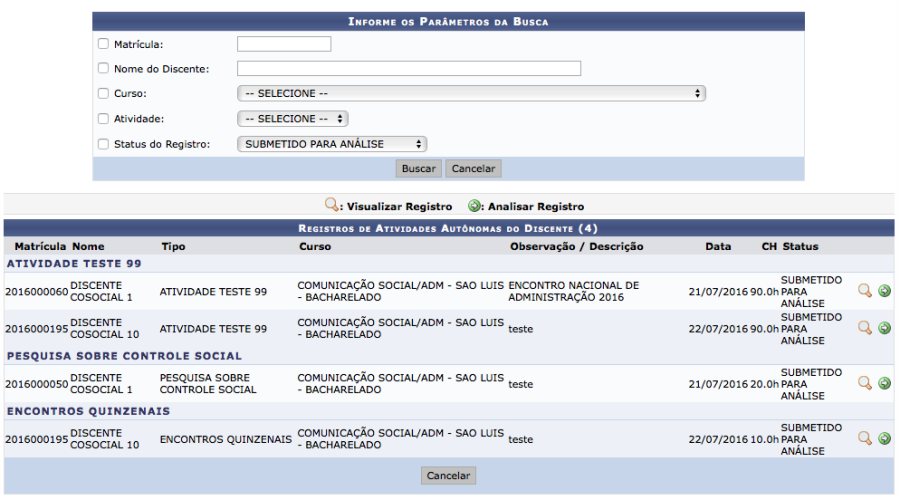View the ENCONTROS QUINZENAIS record
Screen dimensions: 900x500
coord(865,438)
